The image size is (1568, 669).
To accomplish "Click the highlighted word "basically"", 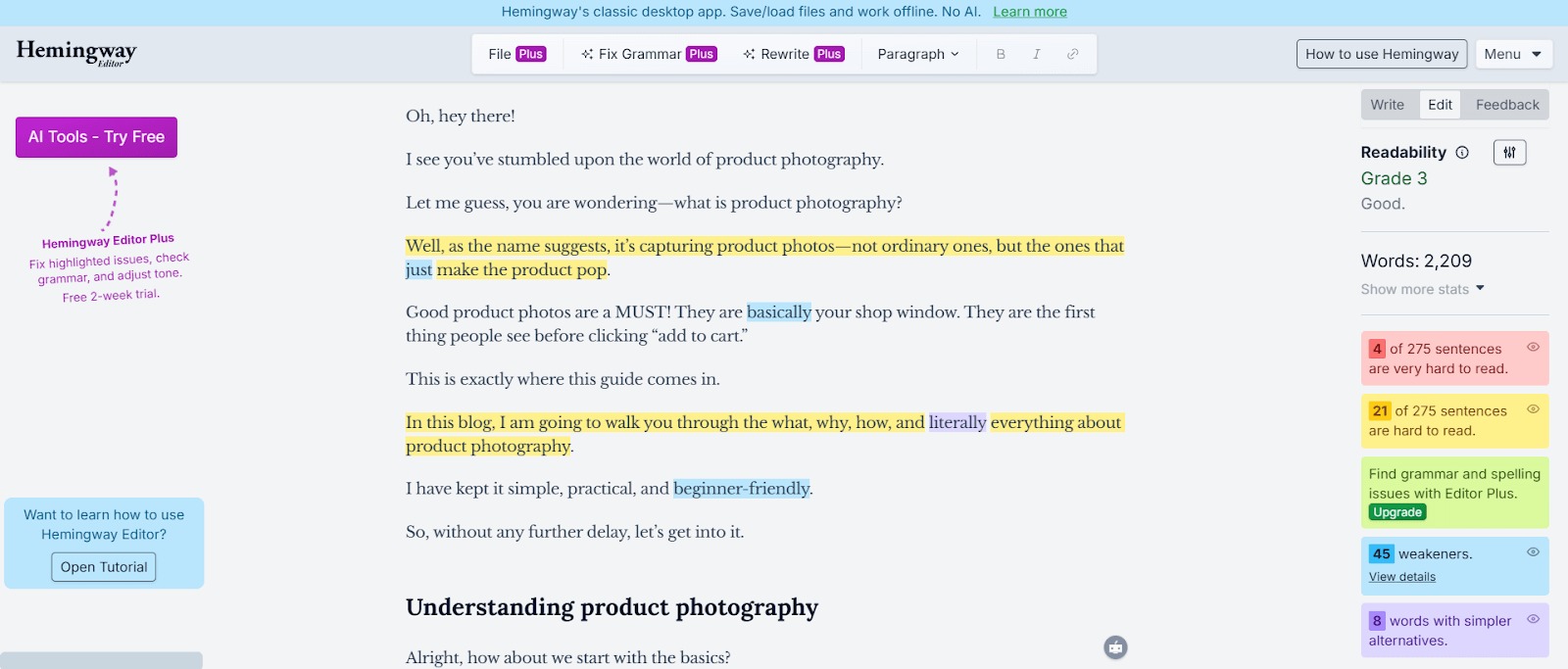I will (x=779, y=312).
